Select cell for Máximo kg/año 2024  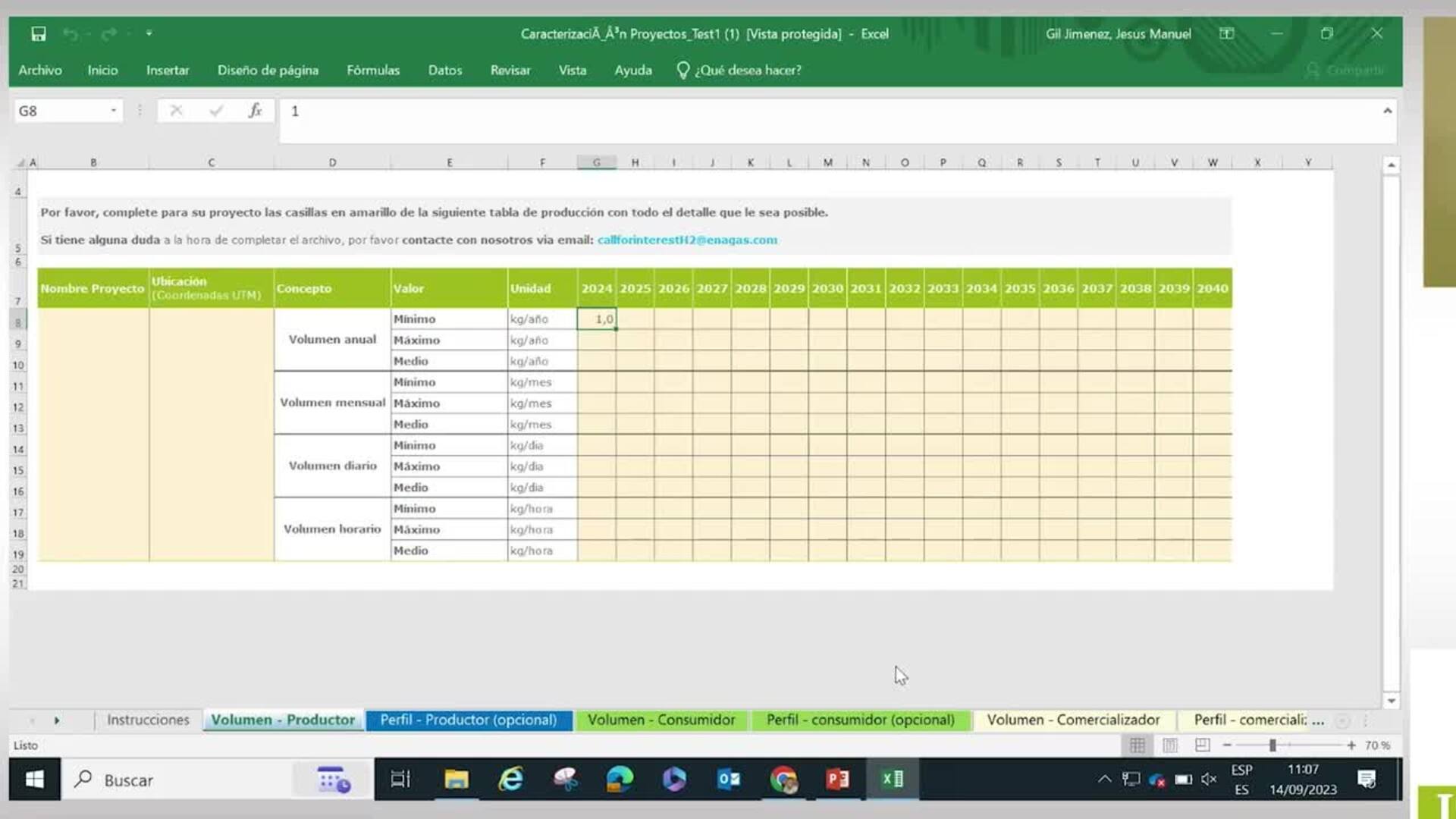[596, 340]
